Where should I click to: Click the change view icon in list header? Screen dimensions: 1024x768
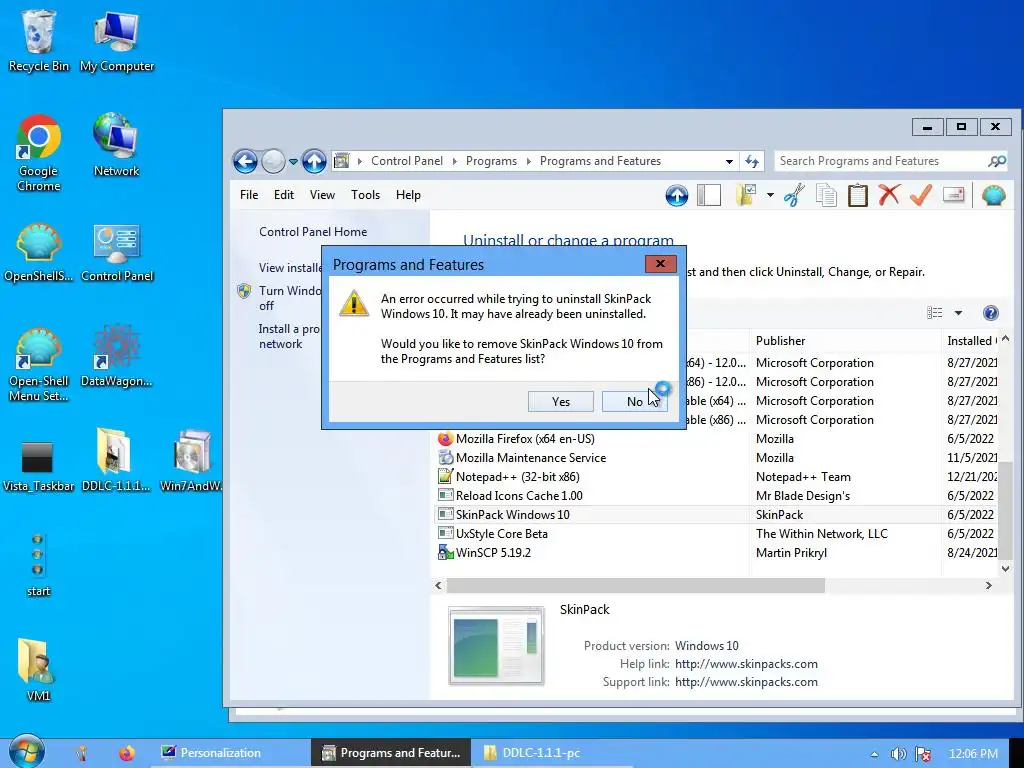[x=935, y=313]
